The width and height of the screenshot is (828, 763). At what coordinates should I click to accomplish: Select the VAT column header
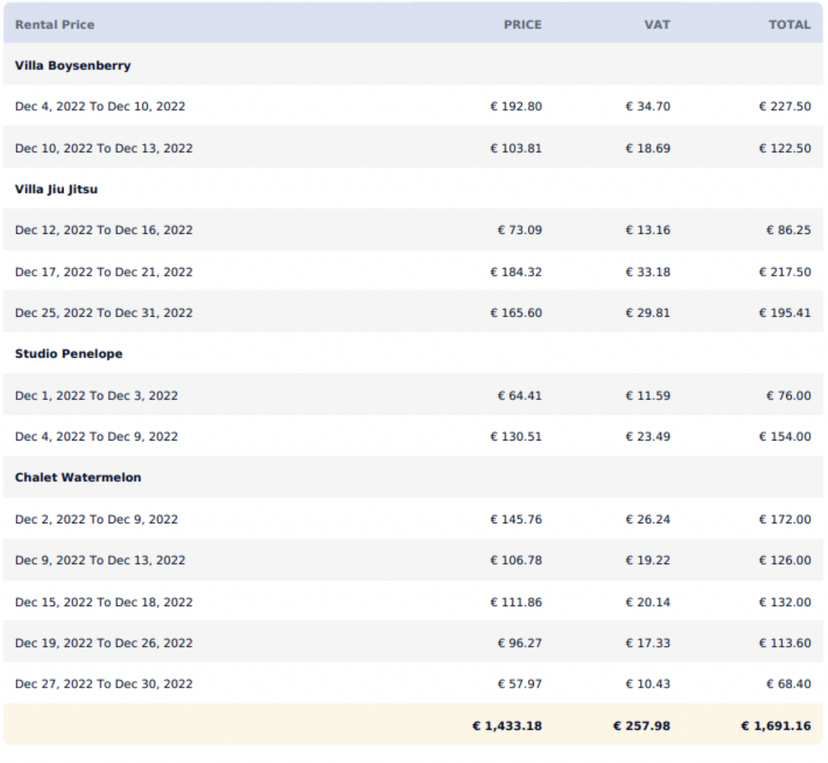point(656,24)
